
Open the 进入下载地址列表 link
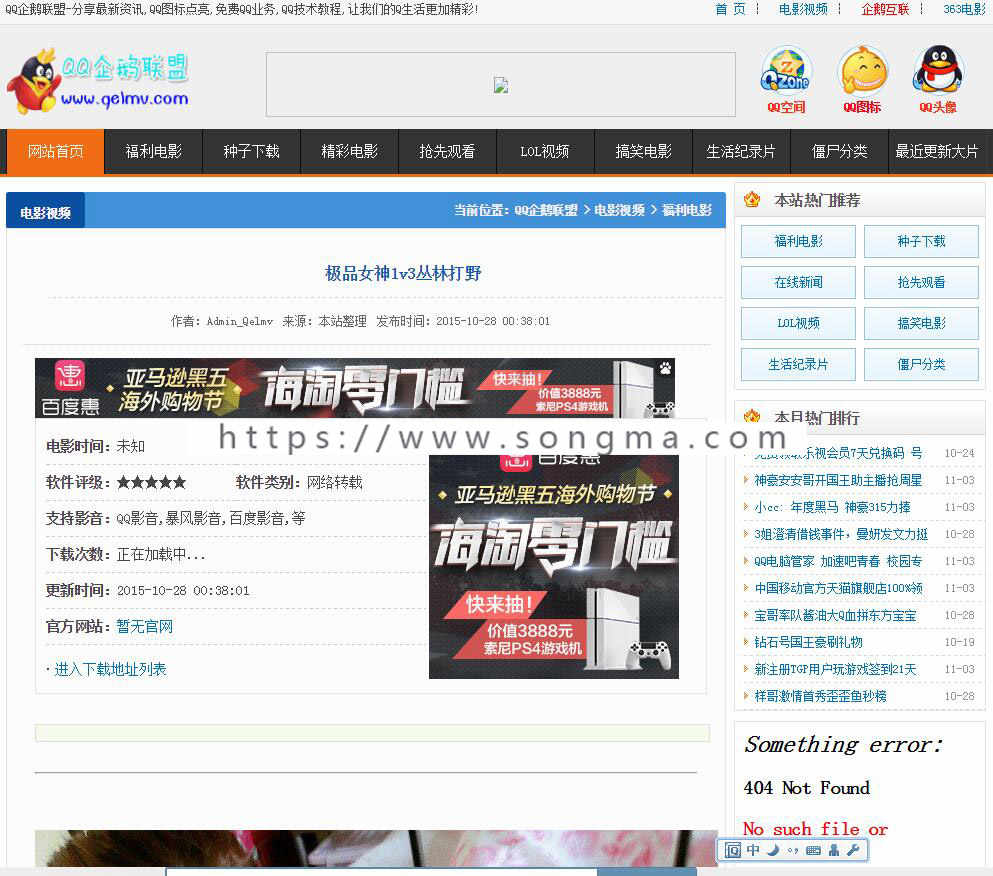(110, 669)
